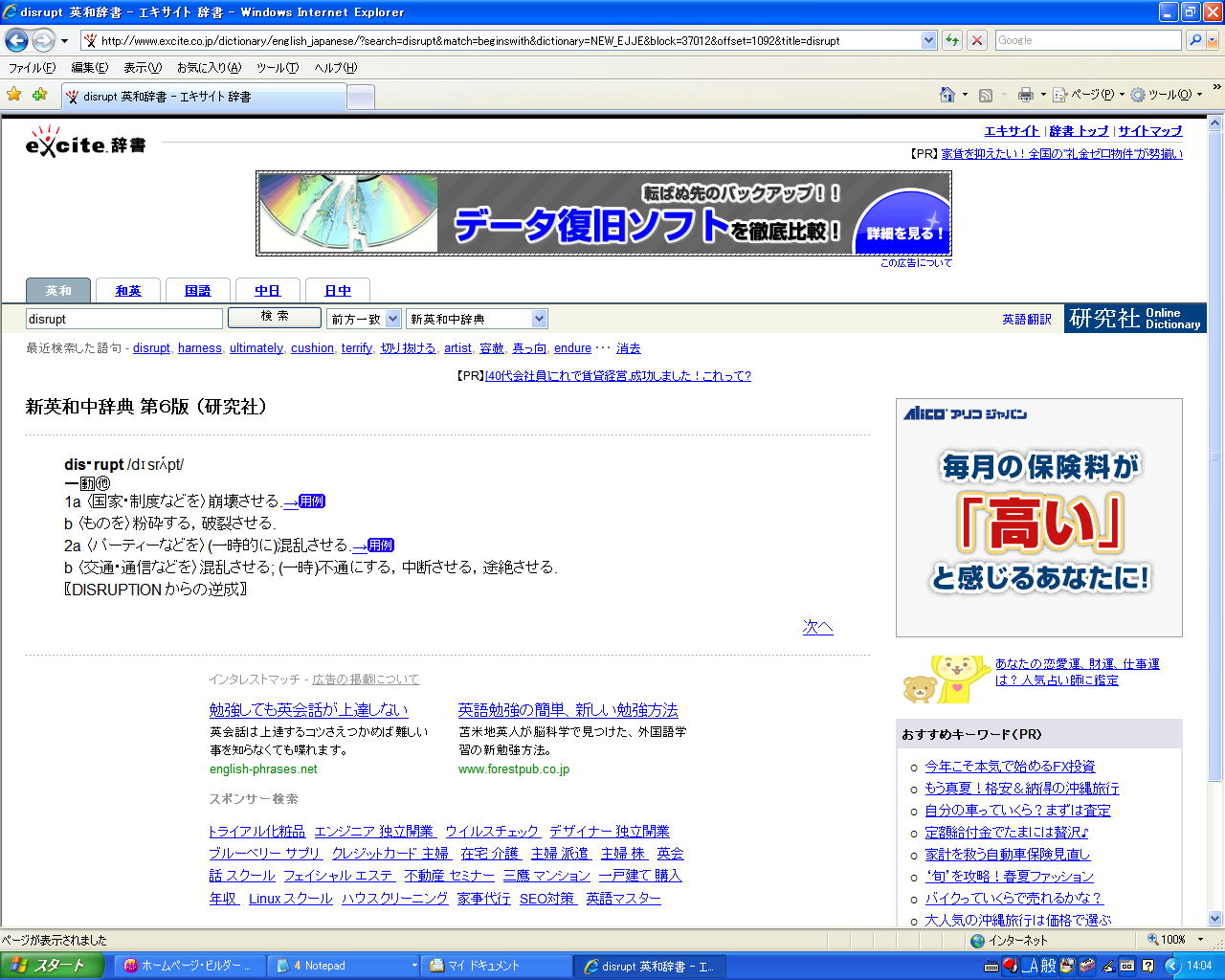Viewport: 1225px width, 980px height.
Task: Click the Add to Favorites icon
Action: [x=39, y=95]
